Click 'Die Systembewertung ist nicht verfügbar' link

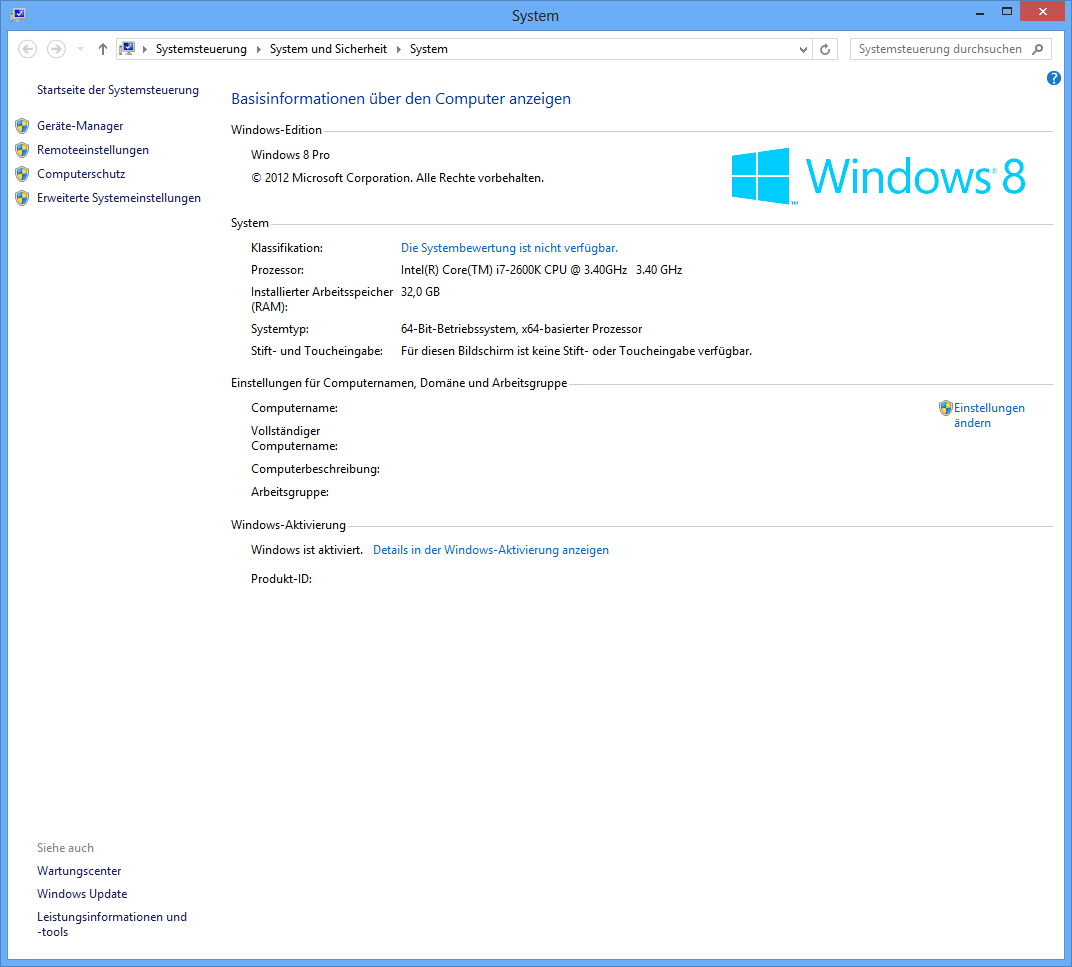click(509, 248)
